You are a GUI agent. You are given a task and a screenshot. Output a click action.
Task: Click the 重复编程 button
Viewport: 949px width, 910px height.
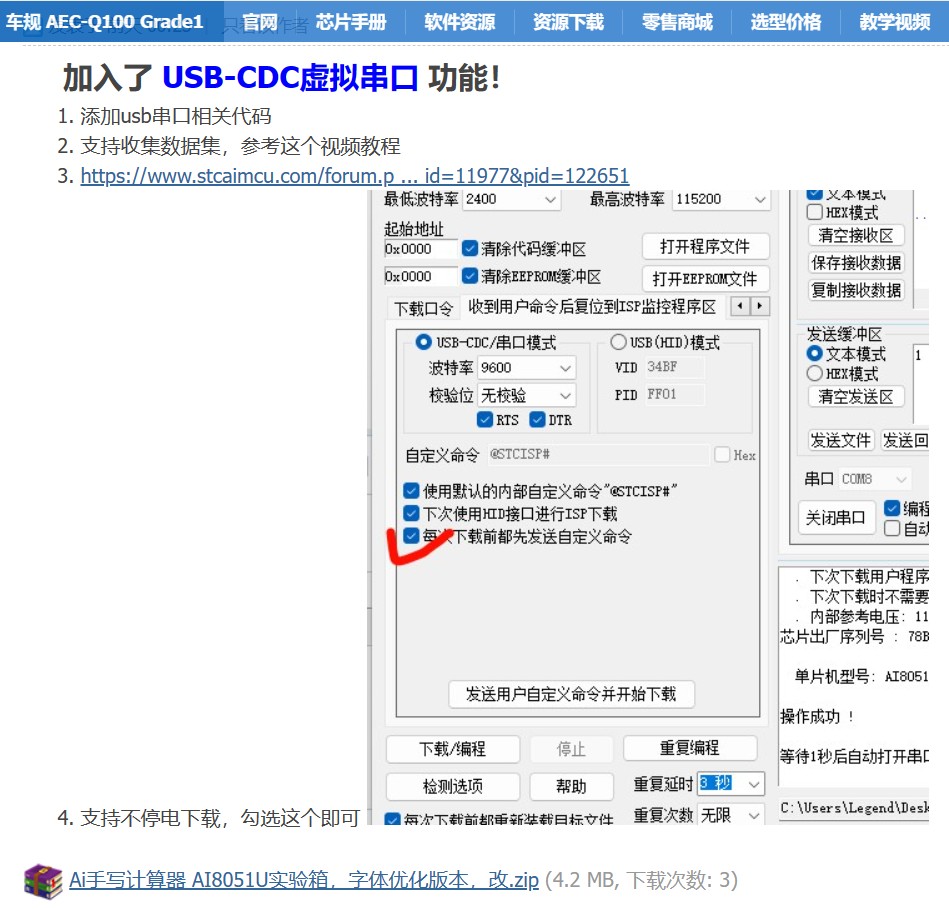[x=690, y=748]
